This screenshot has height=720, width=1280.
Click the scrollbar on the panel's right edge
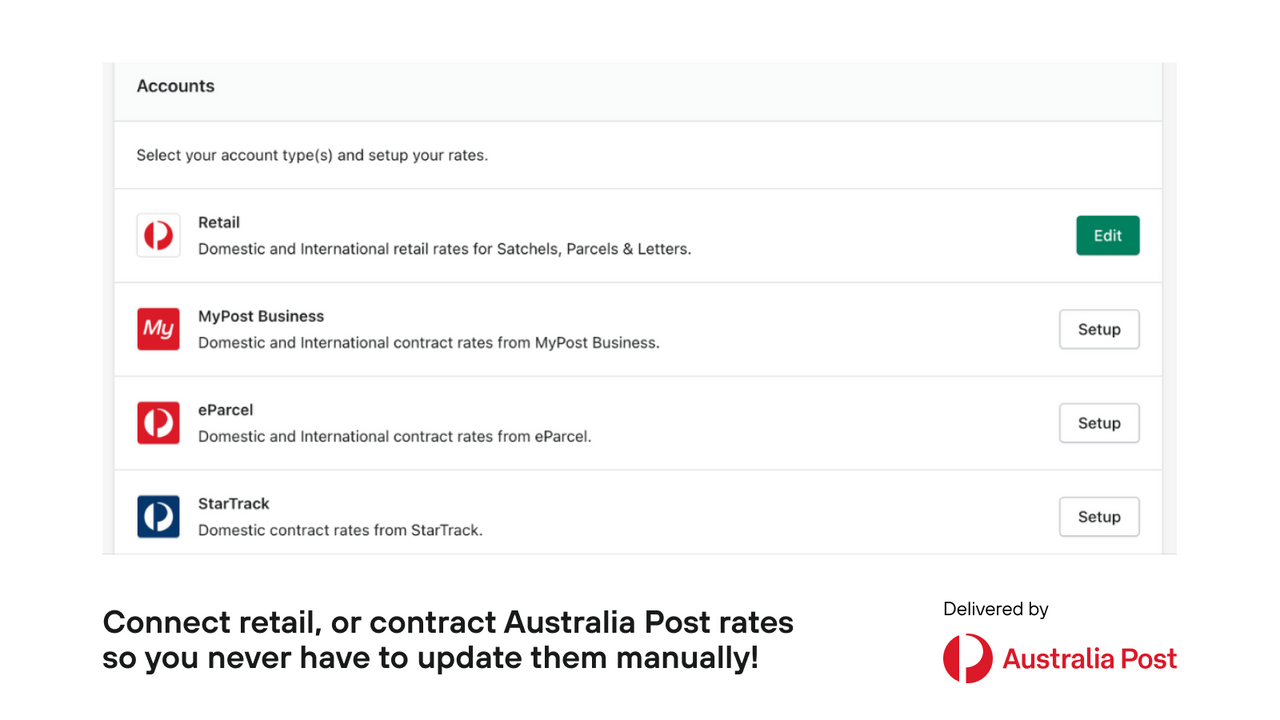point(1168,300)
